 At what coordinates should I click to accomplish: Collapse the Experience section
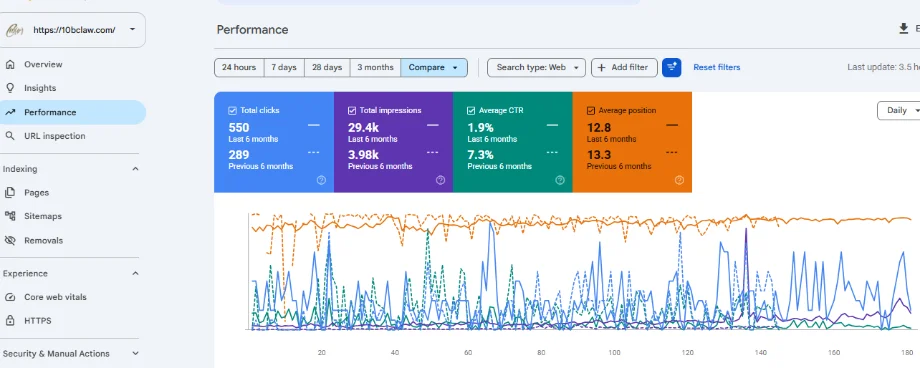(136, 274)
